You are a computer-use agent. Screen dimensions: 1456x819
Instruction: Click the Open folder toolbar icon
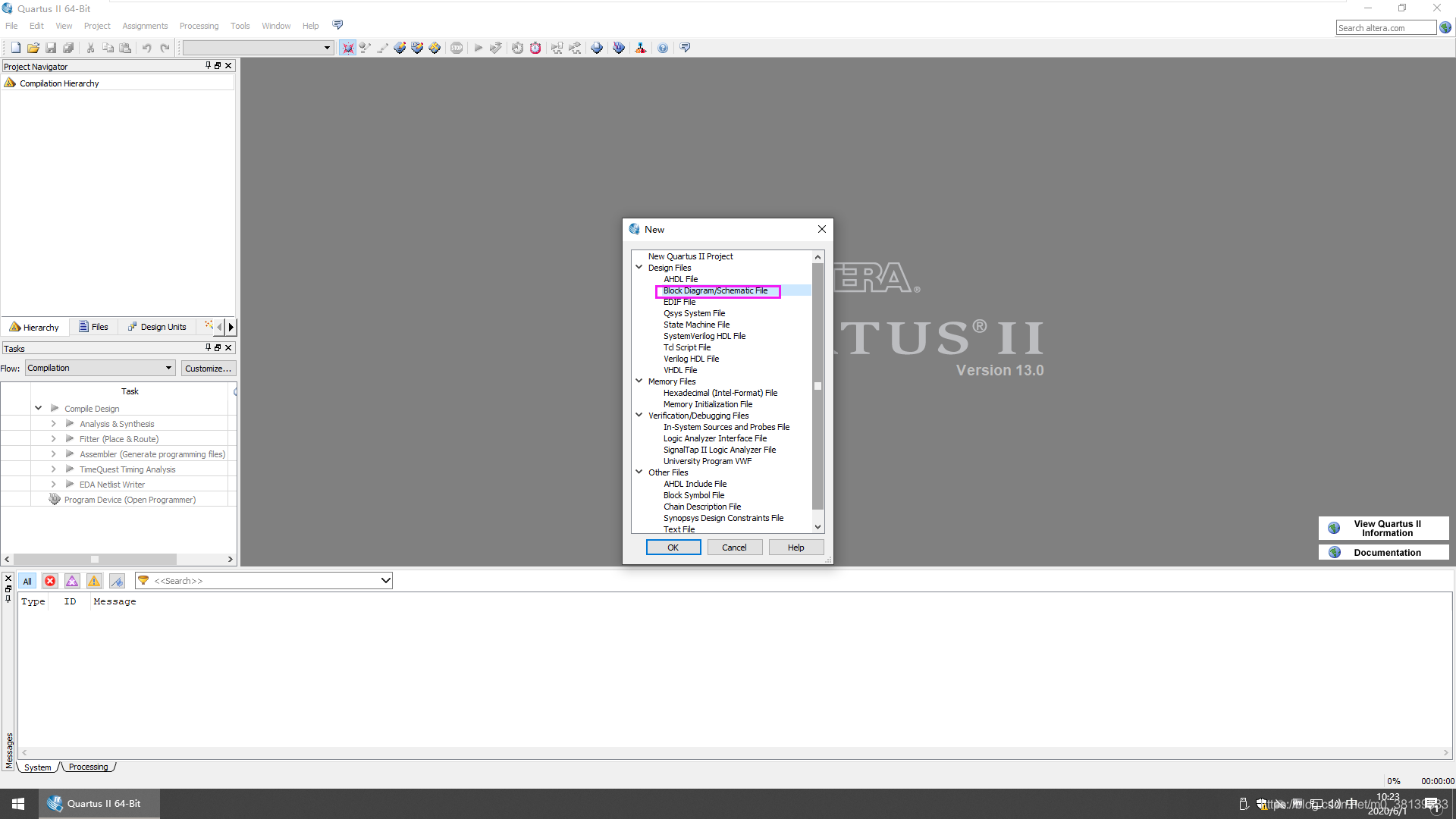coord(33,48)
